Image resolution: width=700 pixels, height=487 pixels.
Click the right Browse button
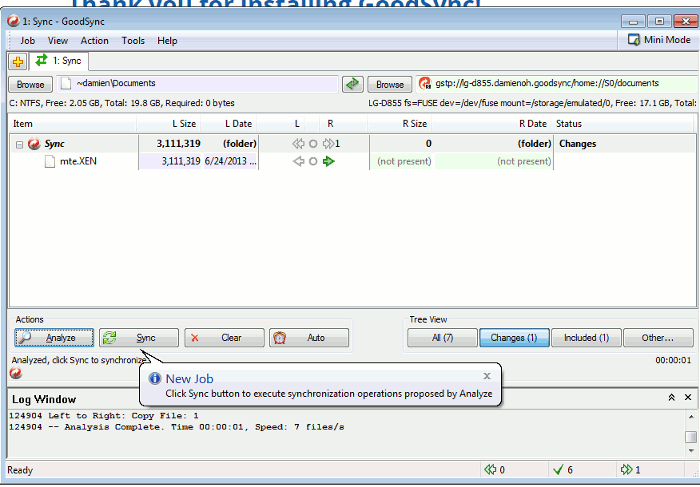tap(390, 84)
